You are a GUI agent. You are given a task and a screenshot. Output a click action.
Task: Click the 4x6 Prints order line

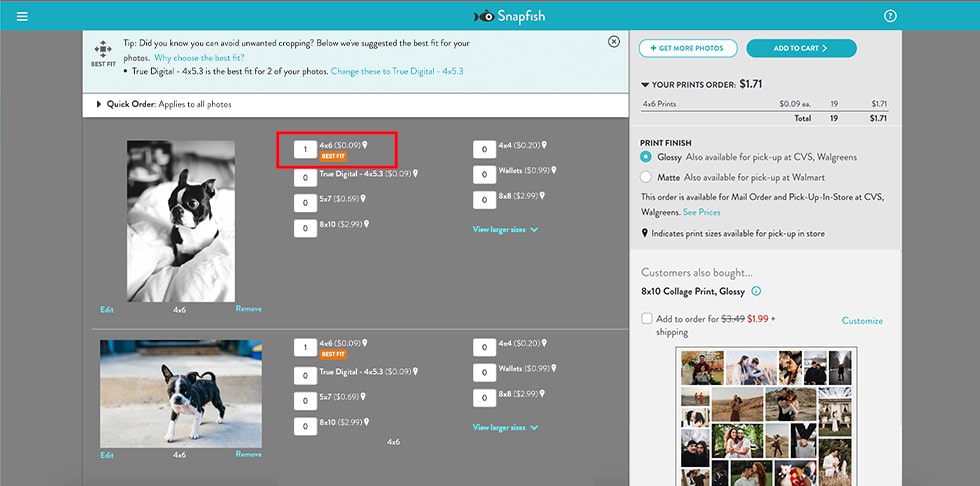[764, 104]
